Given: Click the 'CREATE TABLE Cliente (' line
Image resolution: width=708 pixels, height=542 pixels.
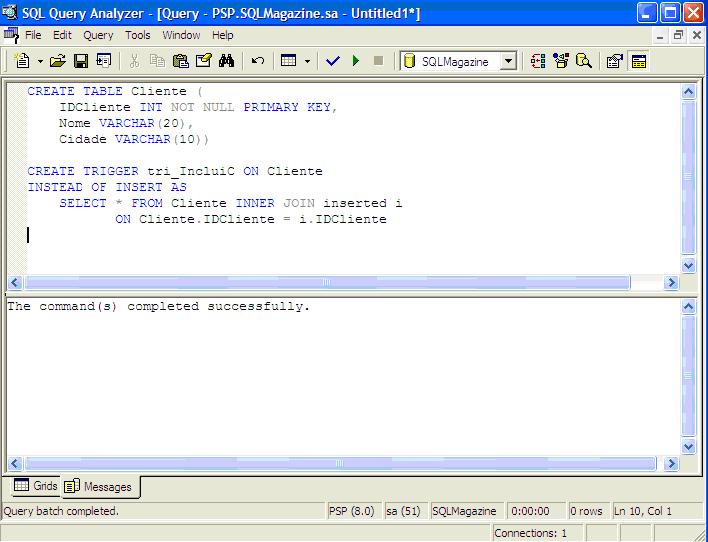Looking at the screenshot, I should point(115,91).
